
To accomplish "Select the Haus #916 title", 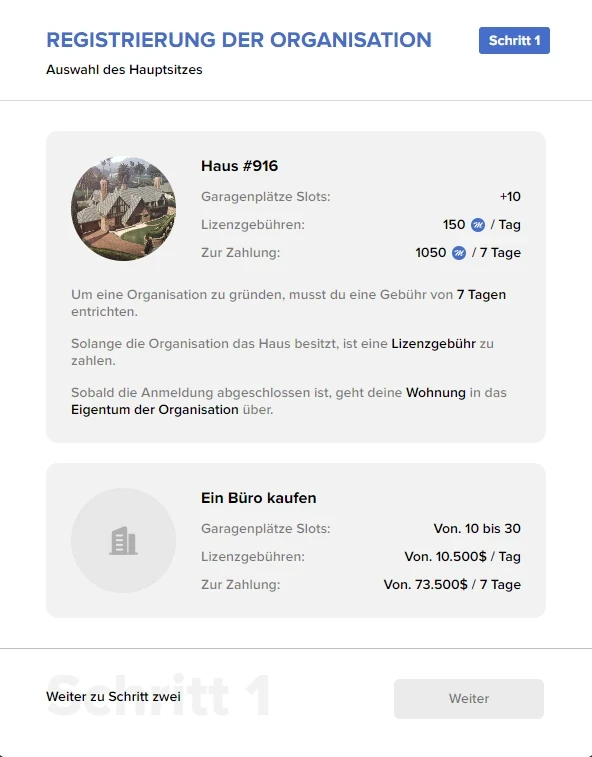I will 240,166.
